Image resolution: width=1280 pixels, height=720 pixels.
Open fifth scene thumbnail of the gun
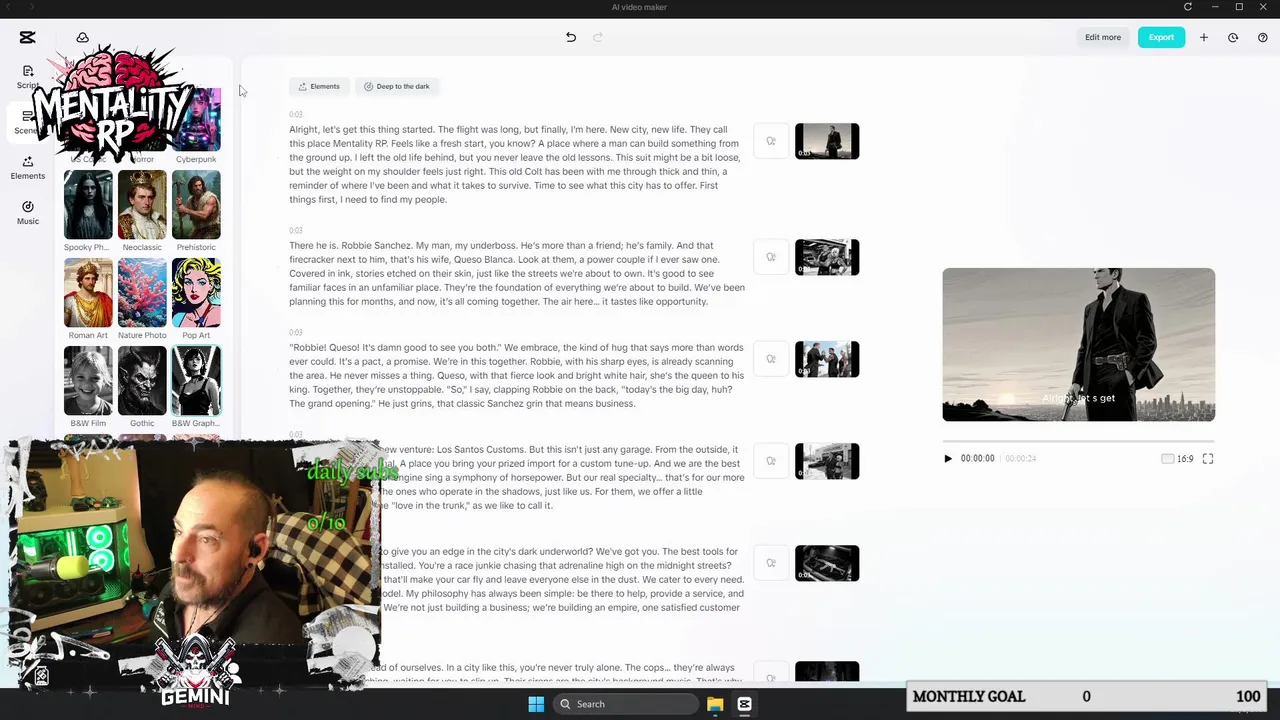click(827, 563)
